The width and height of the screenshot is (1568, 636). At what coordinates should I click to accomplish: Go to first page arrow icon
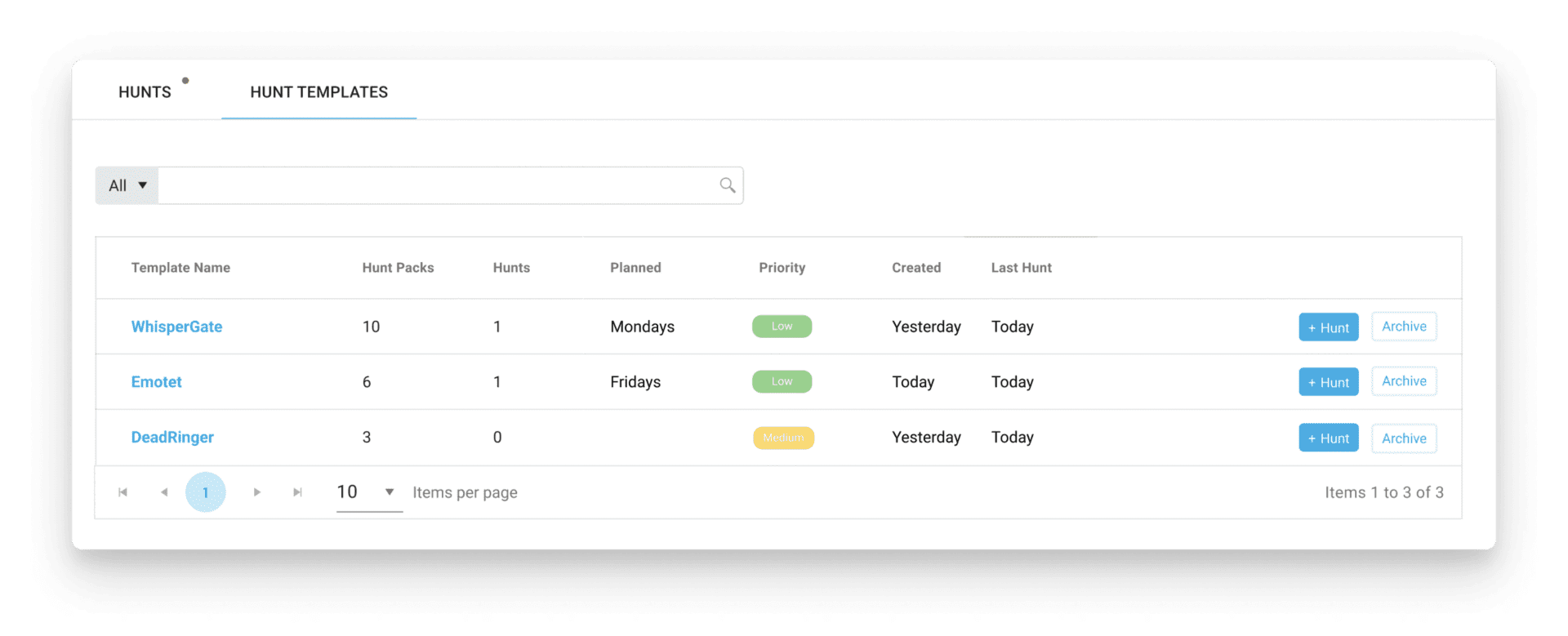(122, 492)
